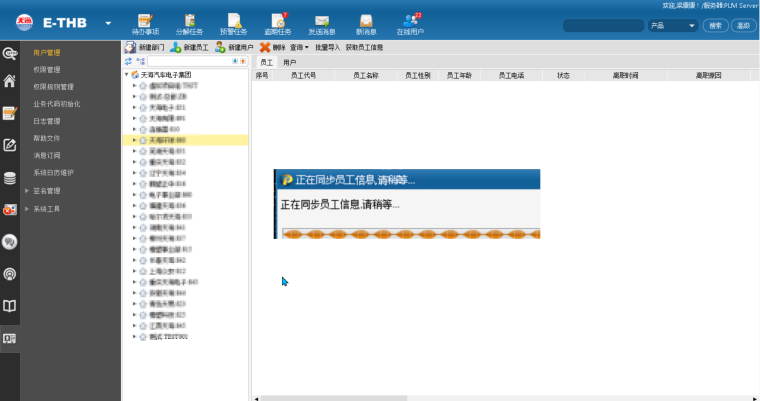Open the 查询 dropdown menu
Screen dimensions: 760x401
tap(299, 47)
